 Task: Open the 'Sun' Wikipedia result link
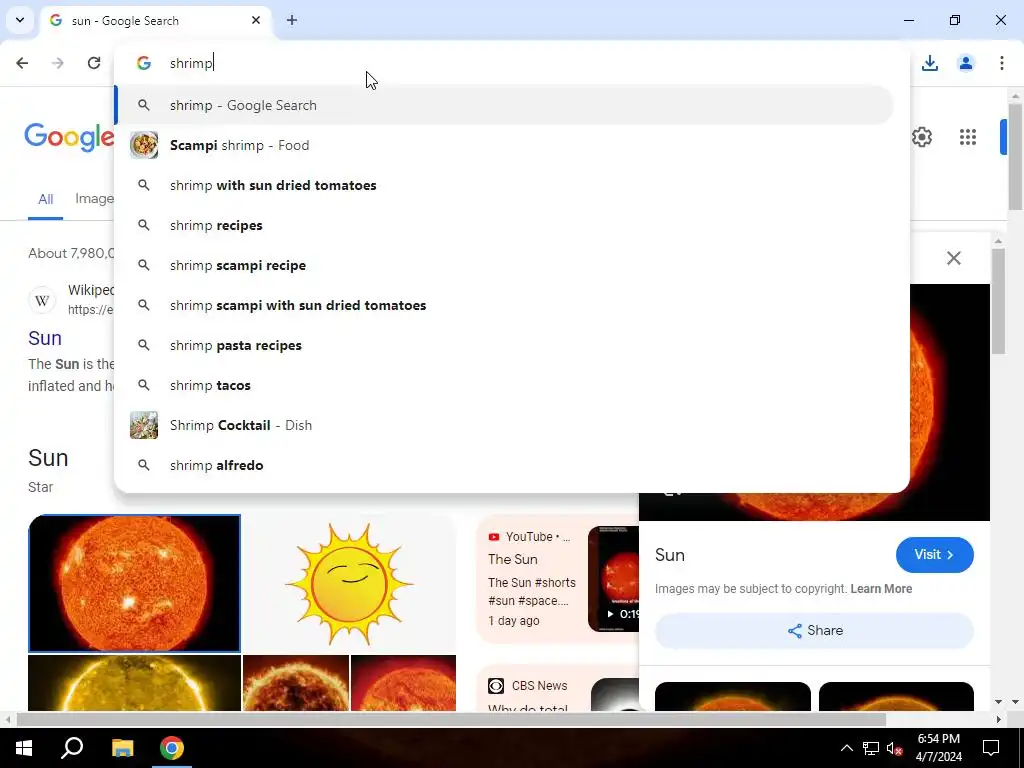pyautogui.click(x=45, y=338)
